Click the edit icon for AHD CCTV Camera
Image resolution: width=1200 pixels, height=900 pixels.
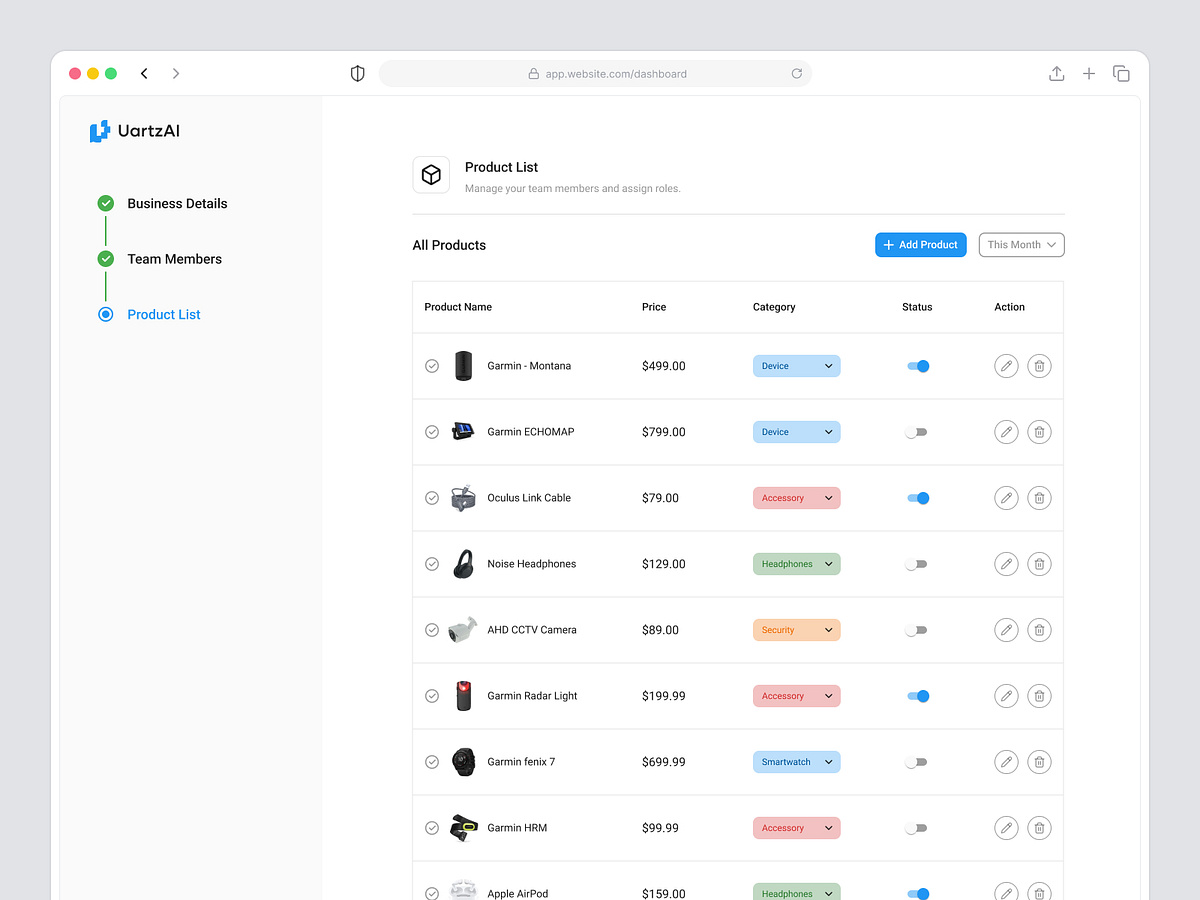[1006, 630]
